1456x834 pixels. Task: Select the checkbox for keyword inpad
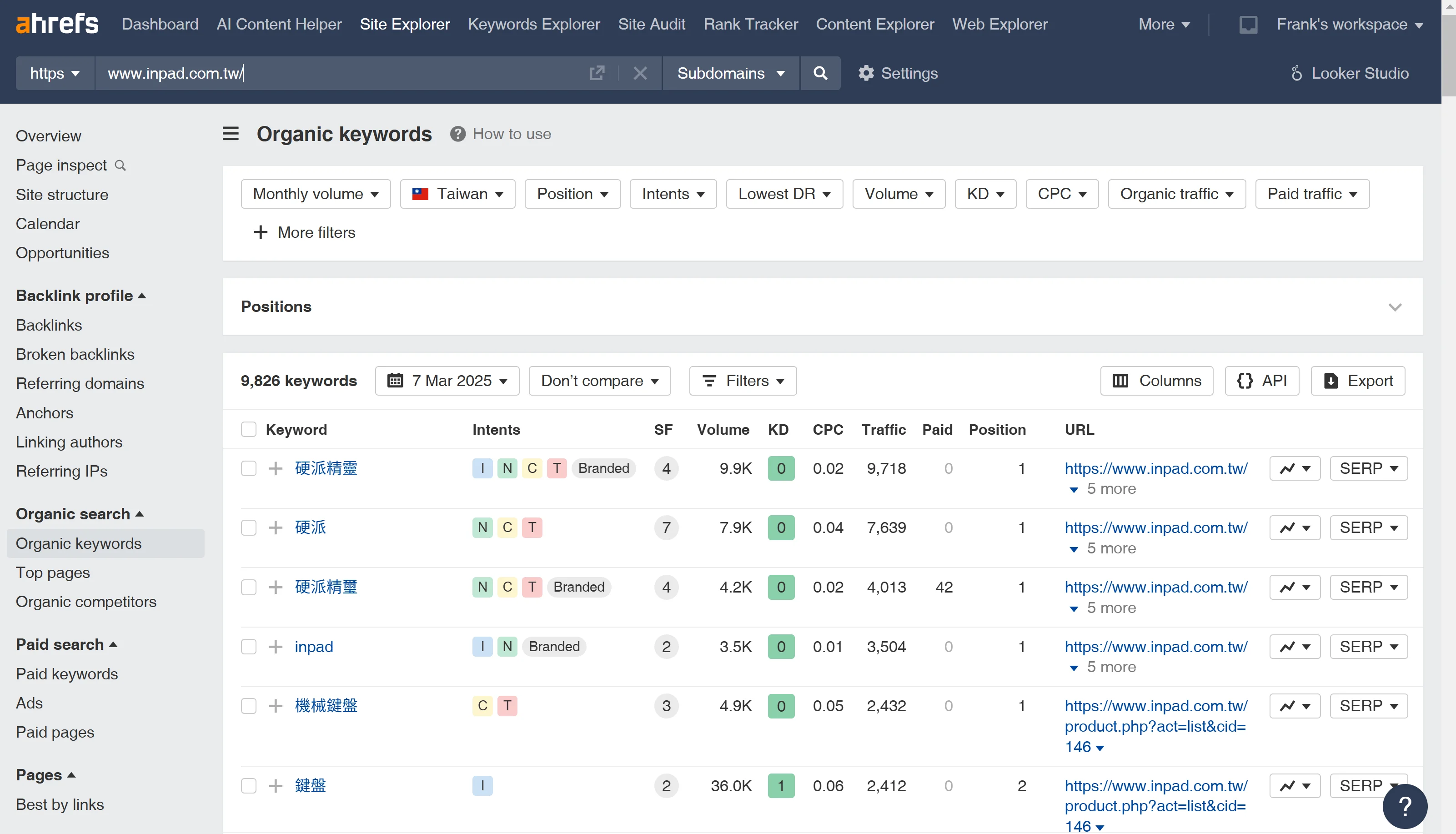(x=249, y=647)
